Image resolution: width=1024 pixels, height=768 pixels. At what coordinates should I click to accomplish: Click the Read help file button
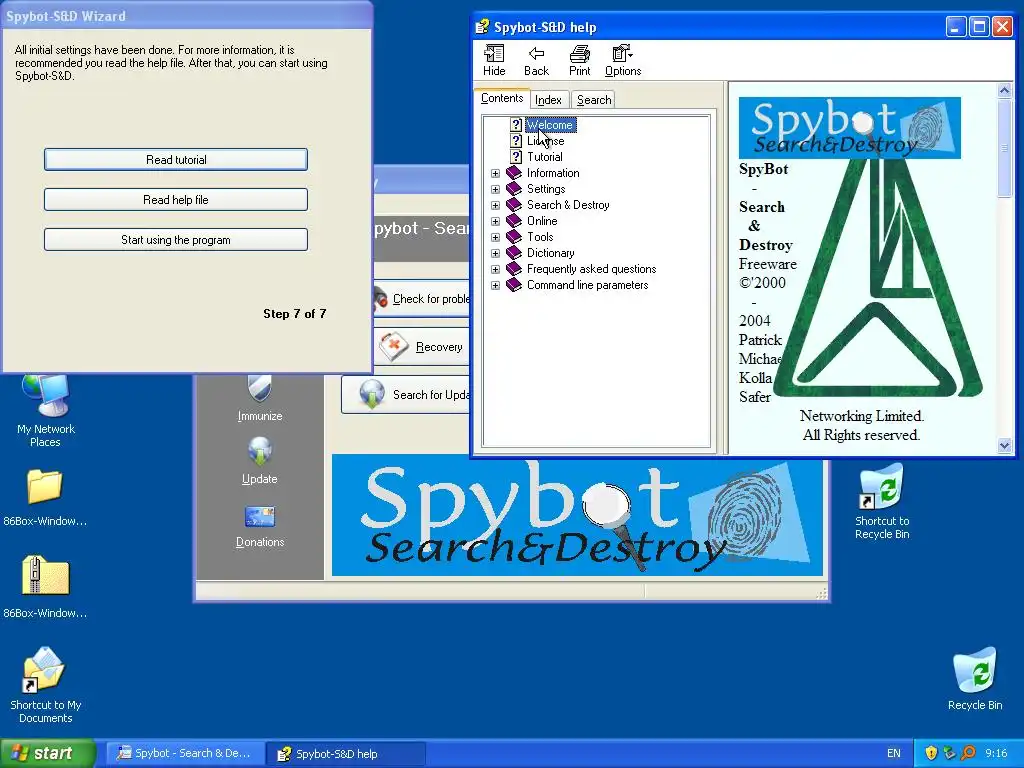tap(176, 200)
